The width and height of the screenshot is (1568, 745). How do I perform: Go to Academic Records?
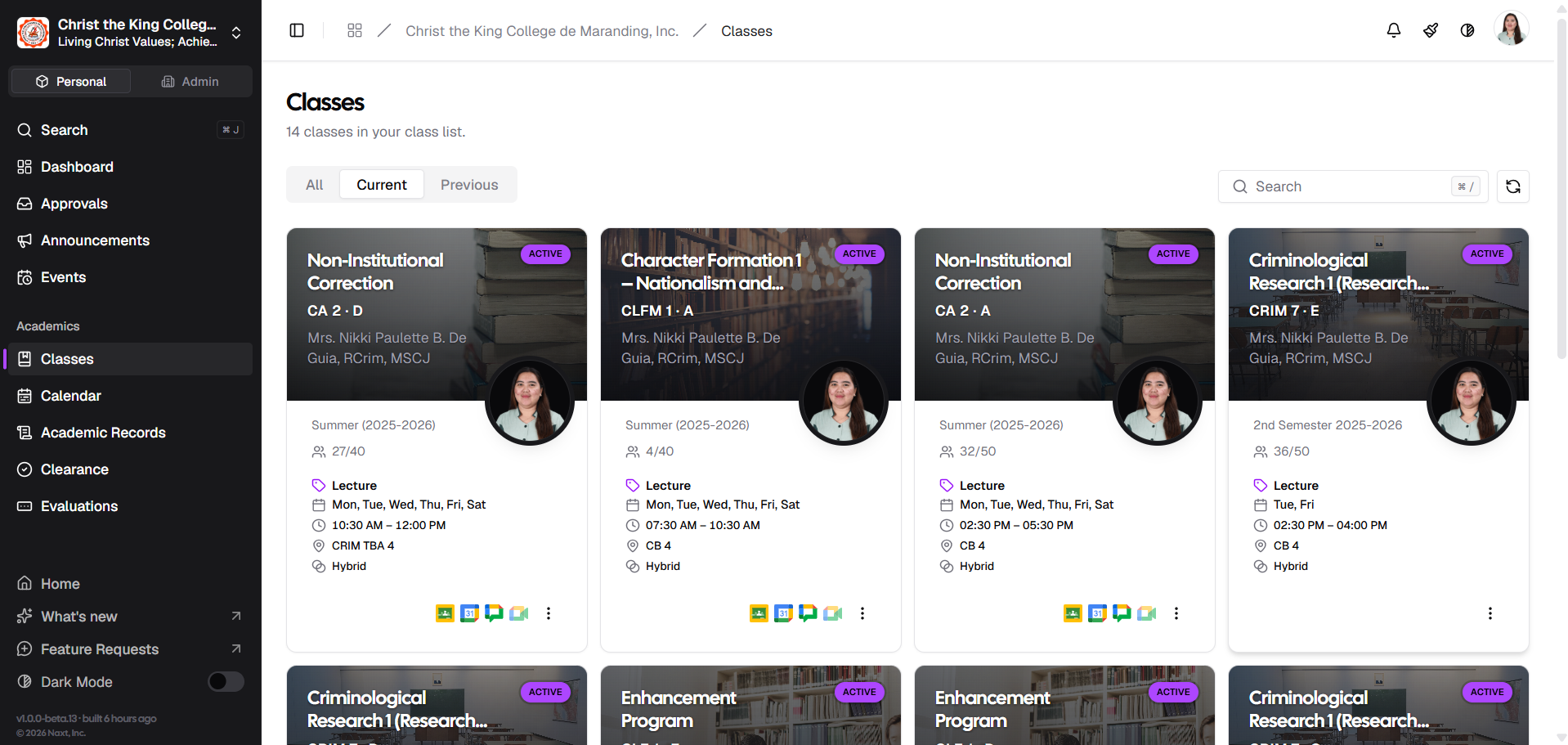click(131, 433)
